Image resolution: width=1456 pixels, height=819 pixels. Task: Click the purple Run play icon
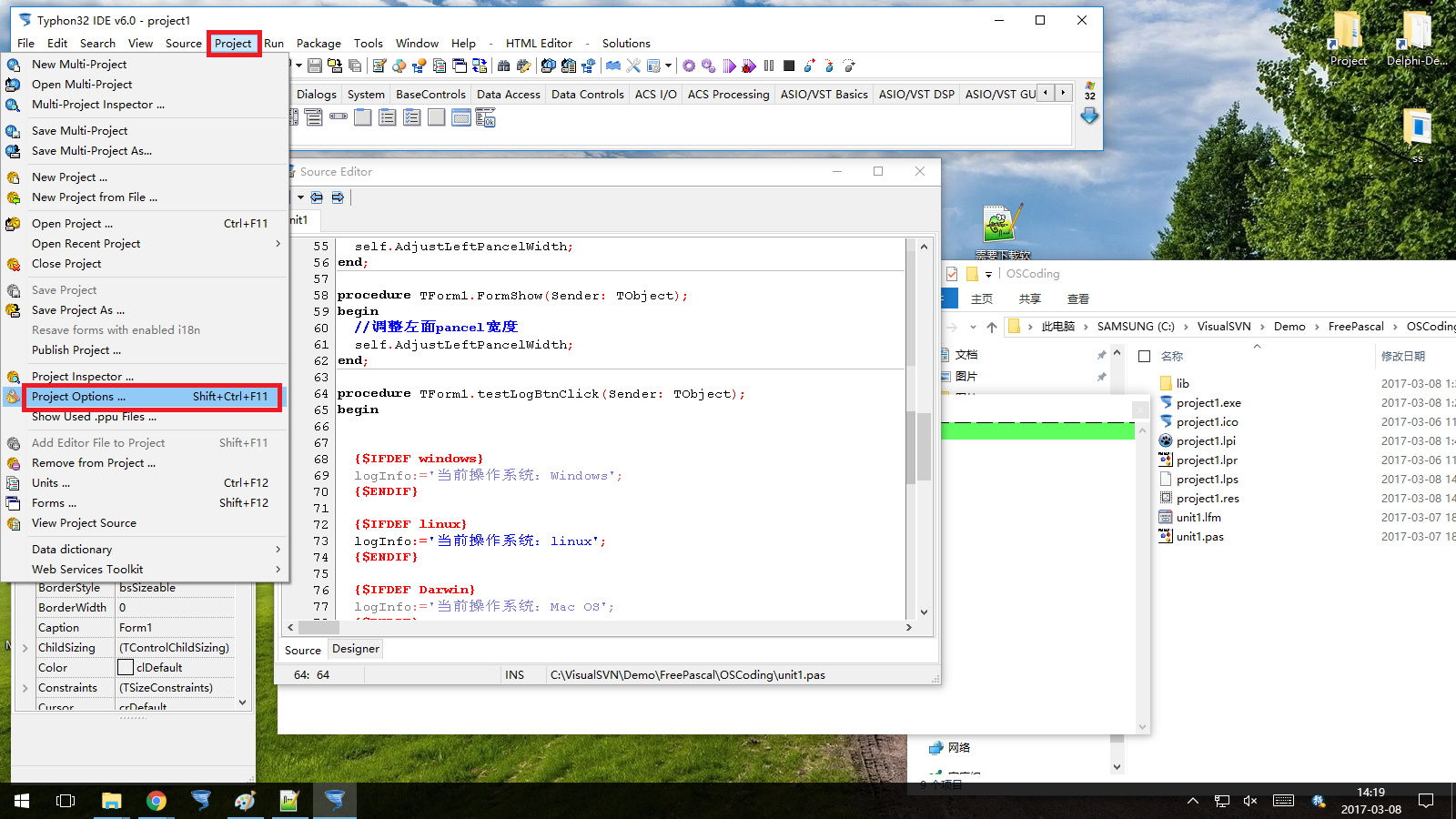click(x=729, y=66)
